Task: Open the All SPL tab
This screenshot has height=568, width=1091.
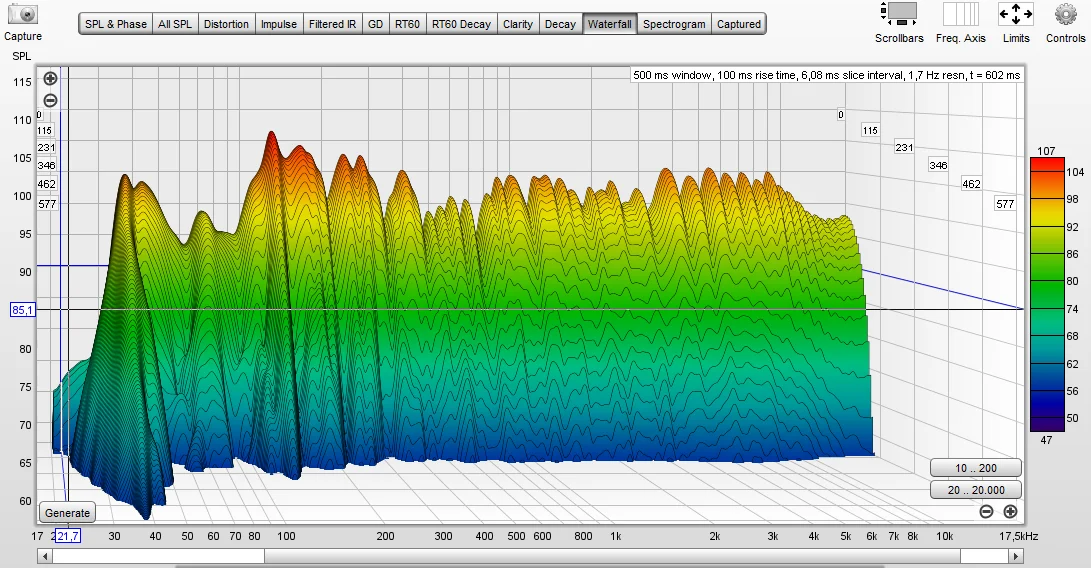Action: click(x=175, y=24)
